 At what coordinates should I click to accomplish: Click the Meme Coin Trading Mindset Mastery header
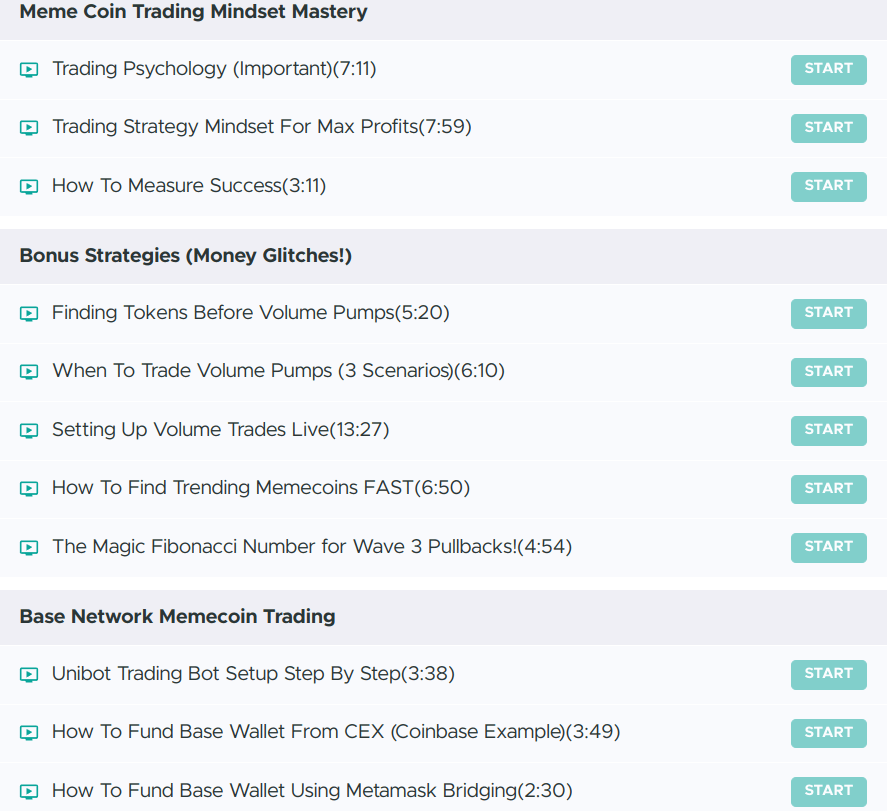coord(193,13)
